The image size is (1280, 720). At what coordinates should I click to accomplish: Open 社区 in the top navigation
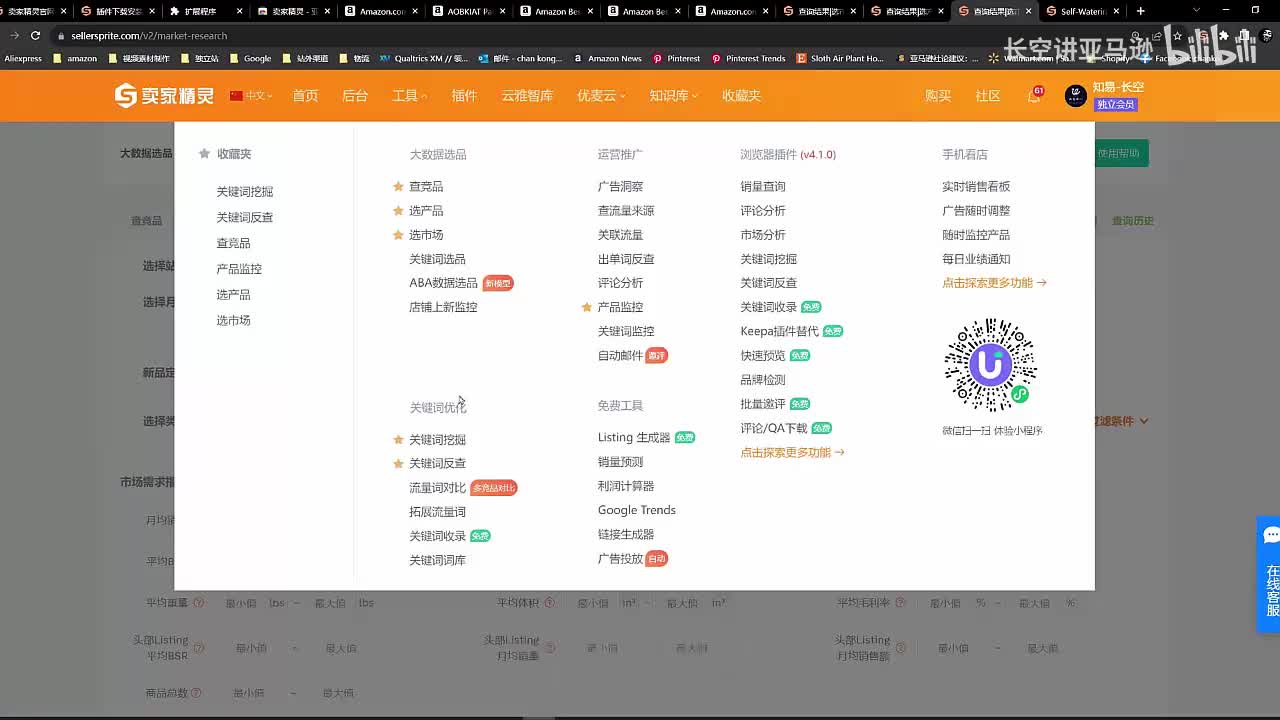[988, 96]
